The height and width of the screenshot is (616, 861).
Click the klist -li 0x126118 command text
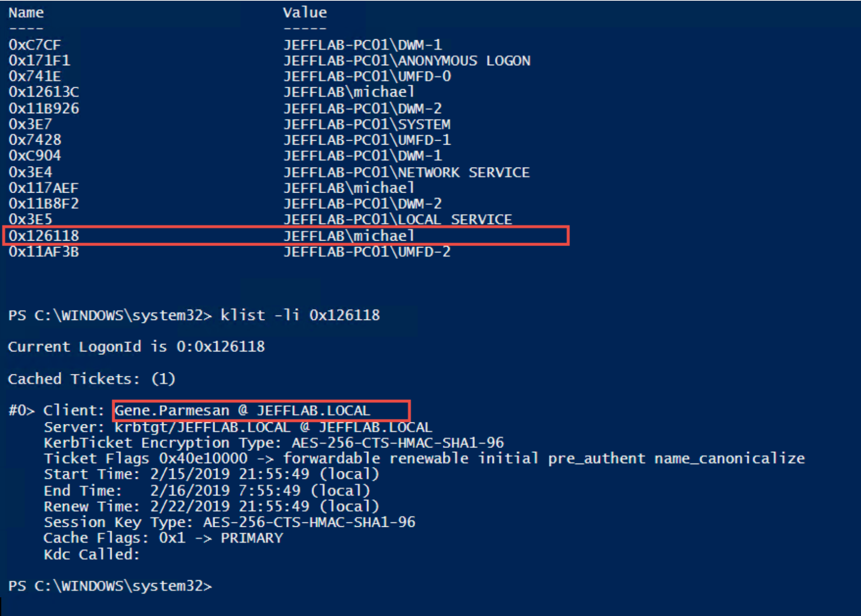click(300, 315)
